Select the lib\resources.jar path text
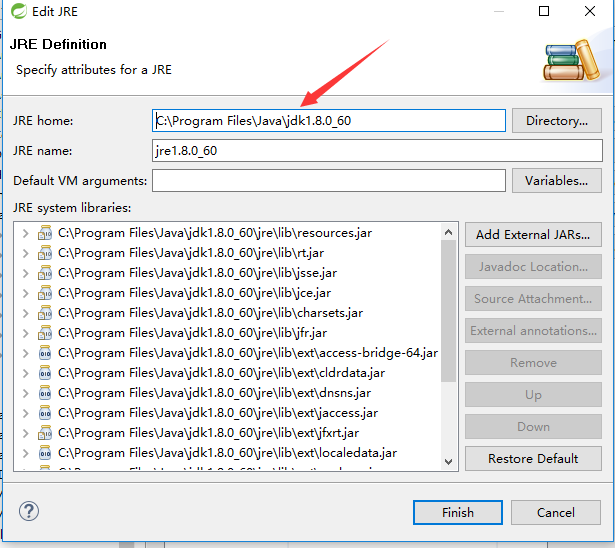This screenshot has height=548, width=615. pyautogui.click(x=215, y=233)
